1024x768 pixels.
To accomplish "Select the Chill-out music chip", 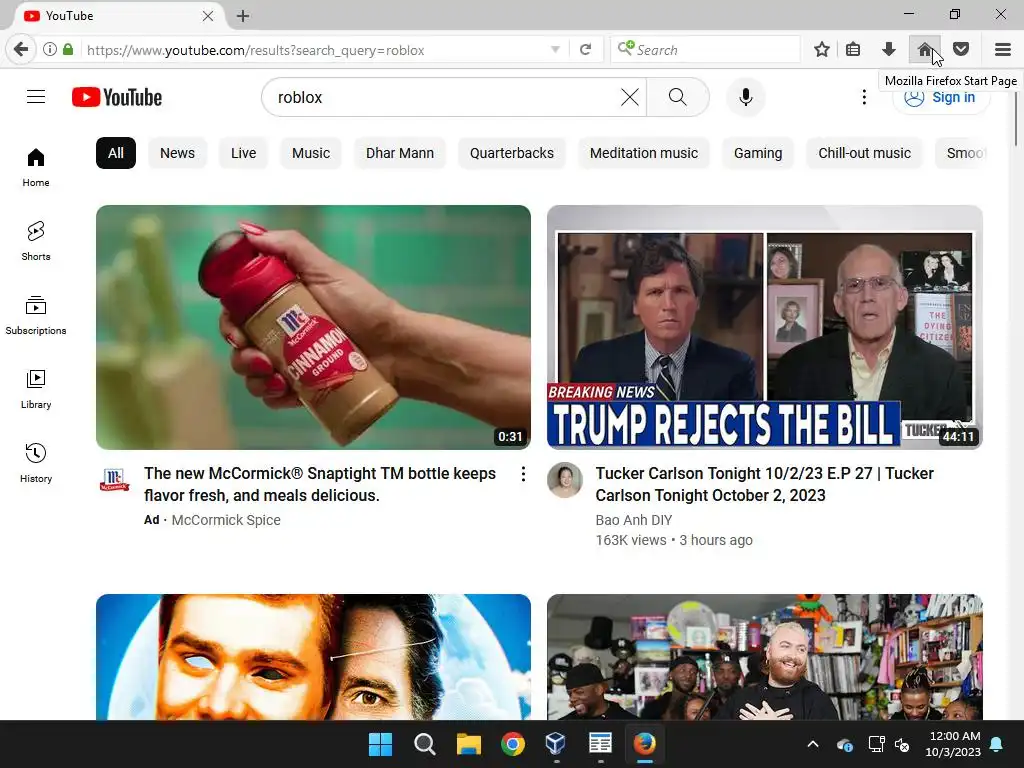I will (865, 153).
